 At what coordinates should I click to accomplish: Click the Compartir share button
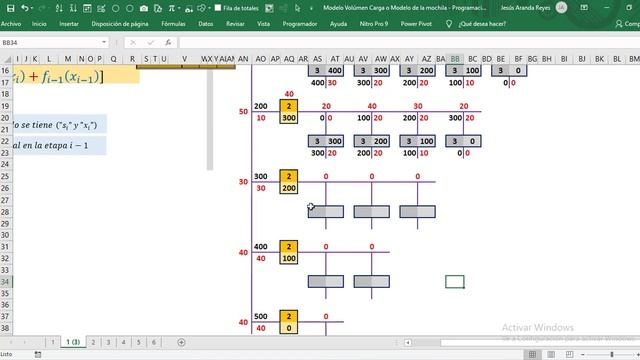pos(627,24)
